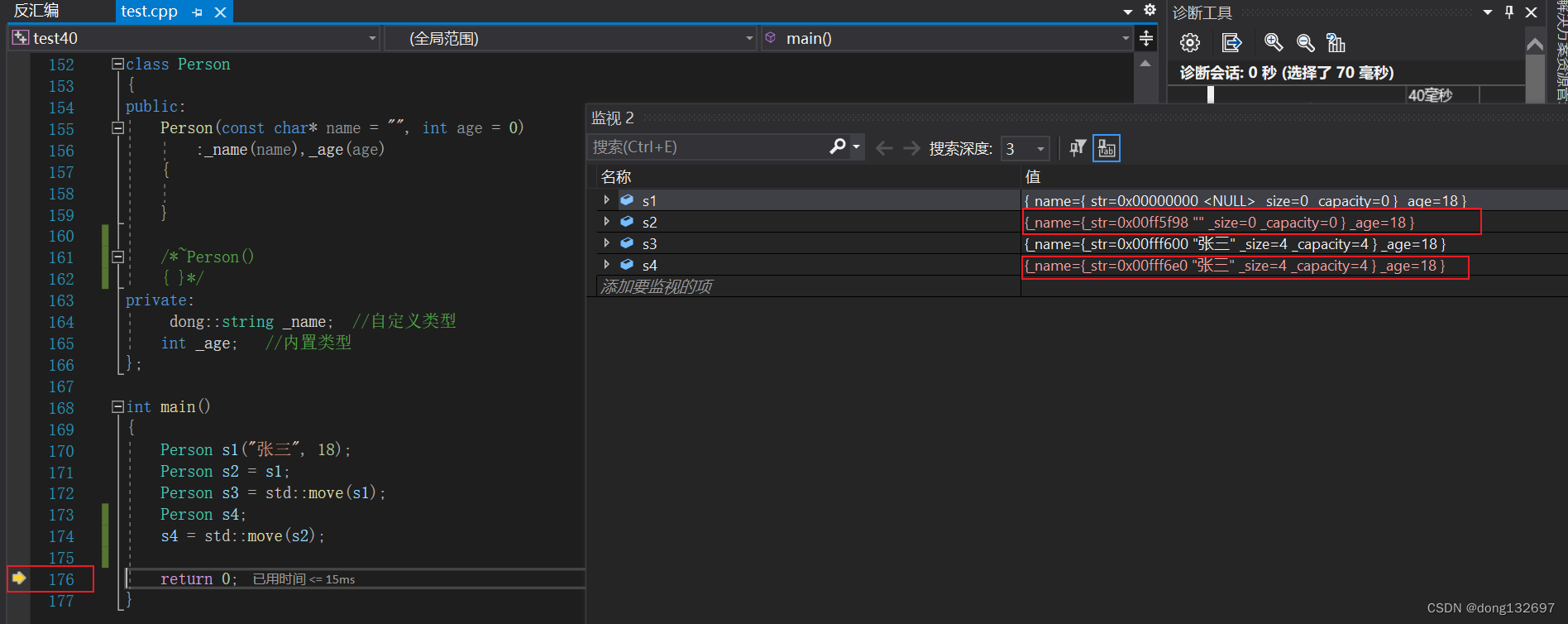Viewport: 1568px width, 624px height.
Task: Collapse the int main() block
Action: 117,407
